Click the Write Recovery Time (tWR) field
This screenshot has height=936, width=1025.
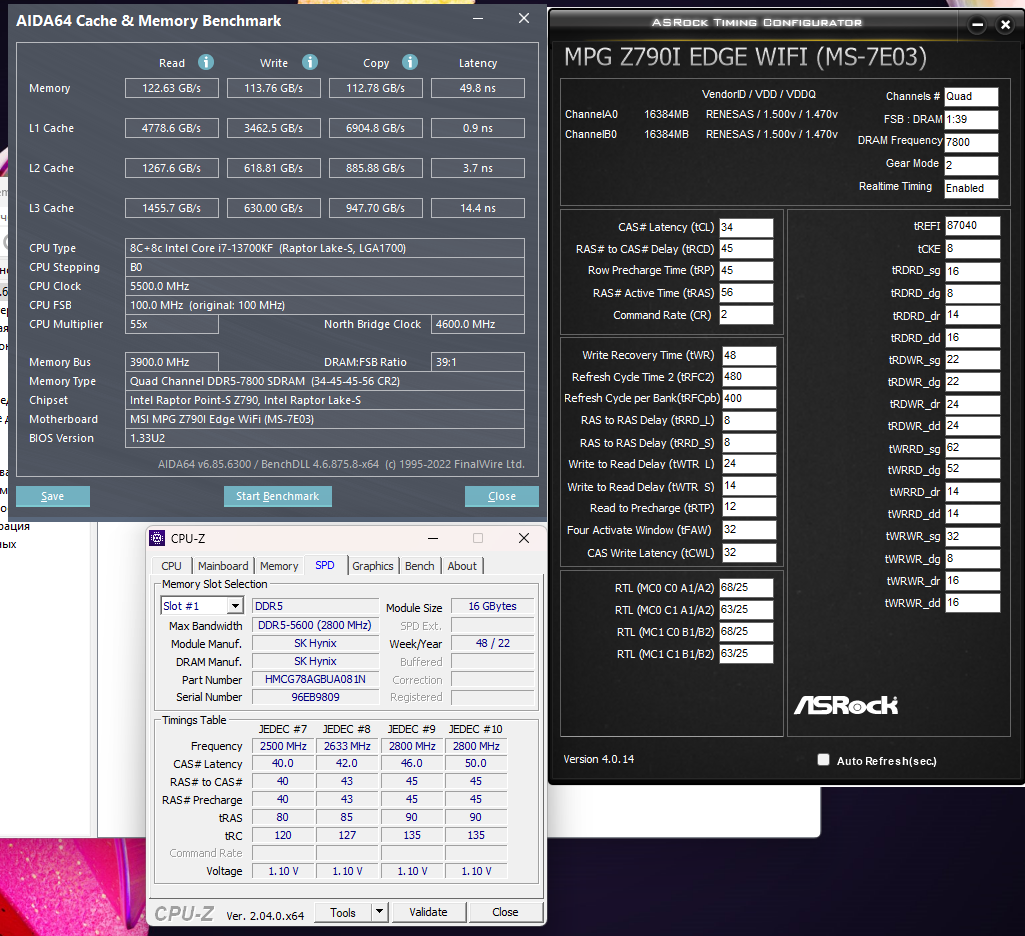[749, 355]
